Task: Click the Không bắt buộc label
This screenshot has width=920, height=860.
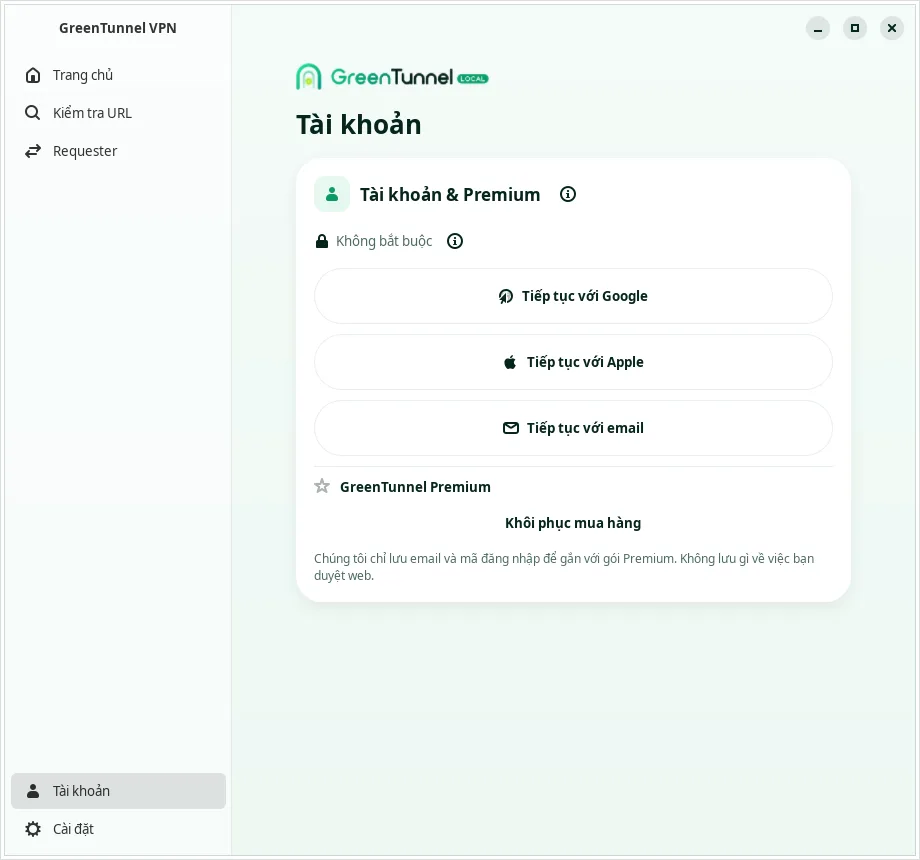Action: (384, 241)
